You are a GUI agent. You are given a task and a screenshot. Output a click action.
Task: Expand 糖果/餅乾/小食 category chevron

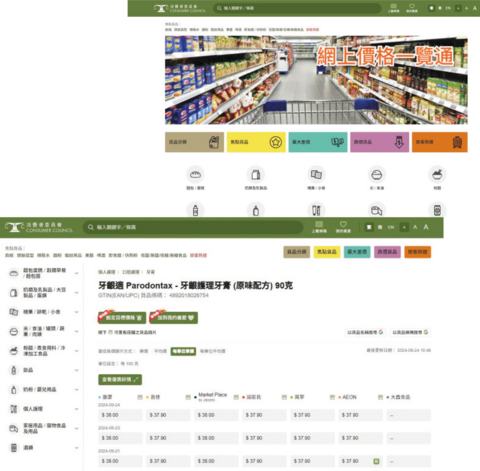pos(77,312)
